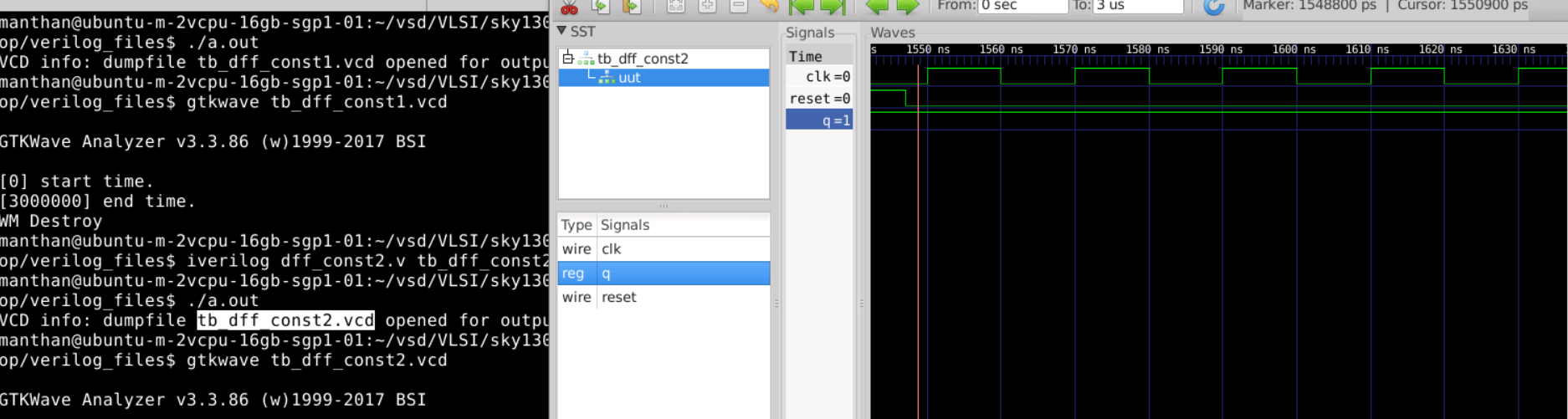Click the 1550 ns mark on time ruler
This screenshot has width=1568, height=419.
[x=928, y=49]
